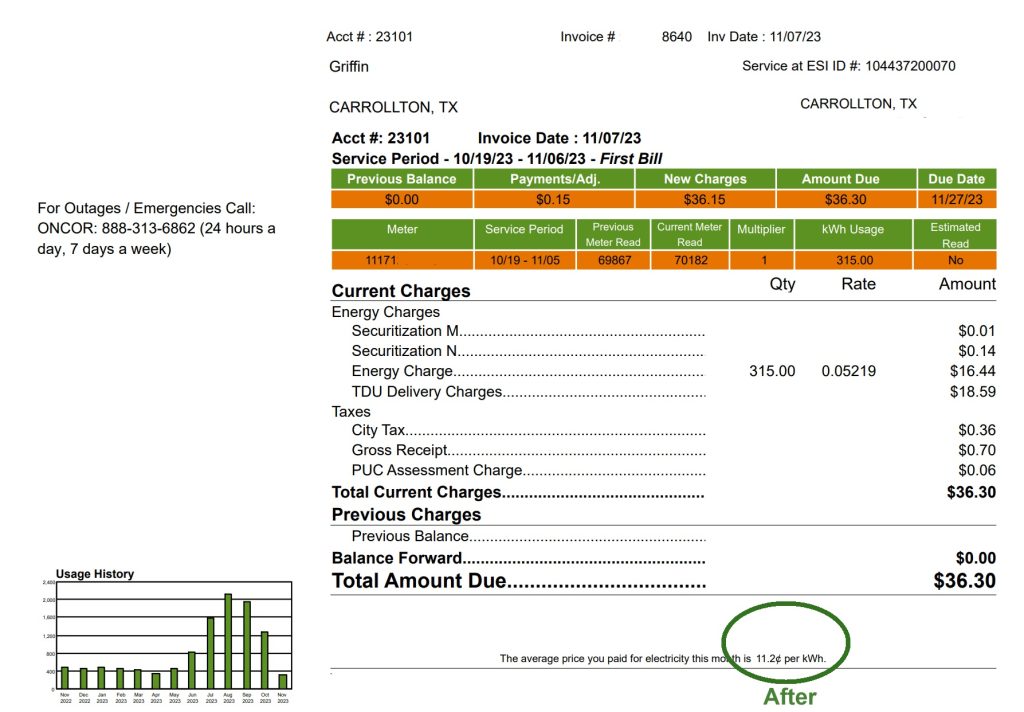Click the 'Current Meter Read' header
This screenshot has width=1024, height=712.
click(690, 234)
